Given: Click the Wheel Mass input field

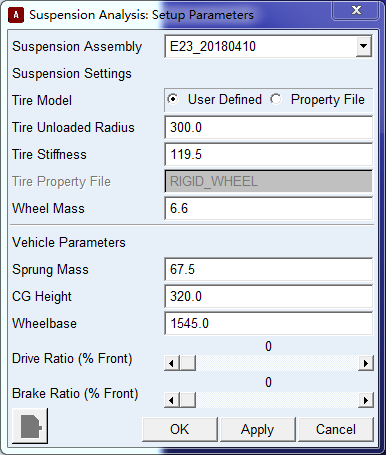Looking at the screenshot, I should tap(269, 208).
